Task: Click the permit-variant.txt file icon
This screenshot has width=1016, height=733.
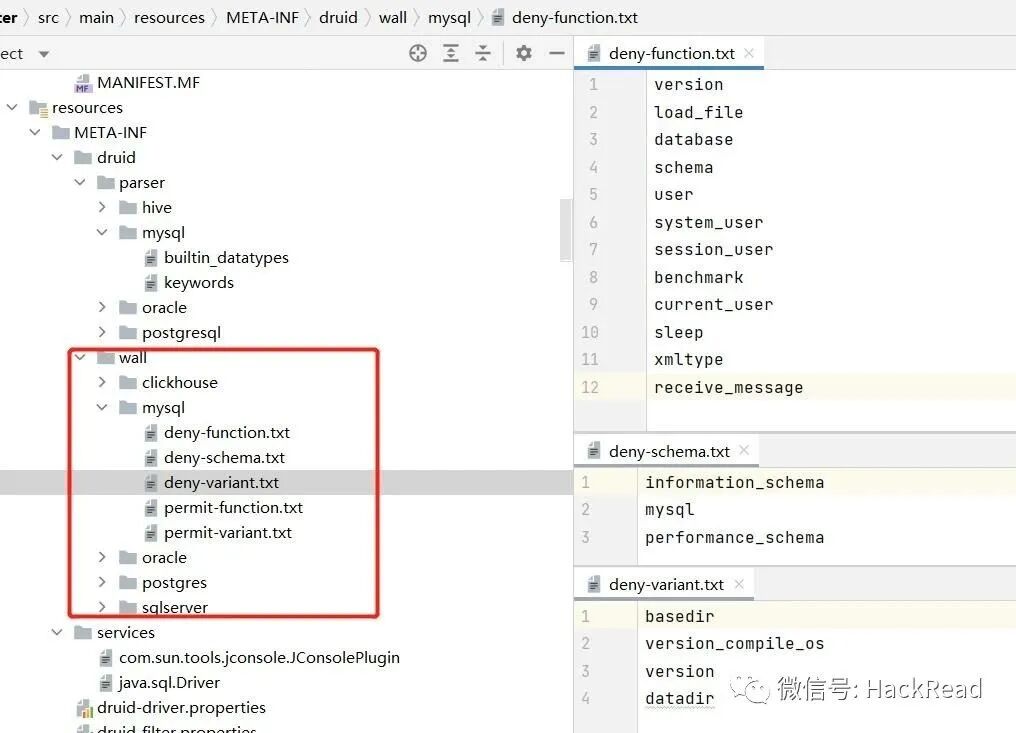Action: 150,533
